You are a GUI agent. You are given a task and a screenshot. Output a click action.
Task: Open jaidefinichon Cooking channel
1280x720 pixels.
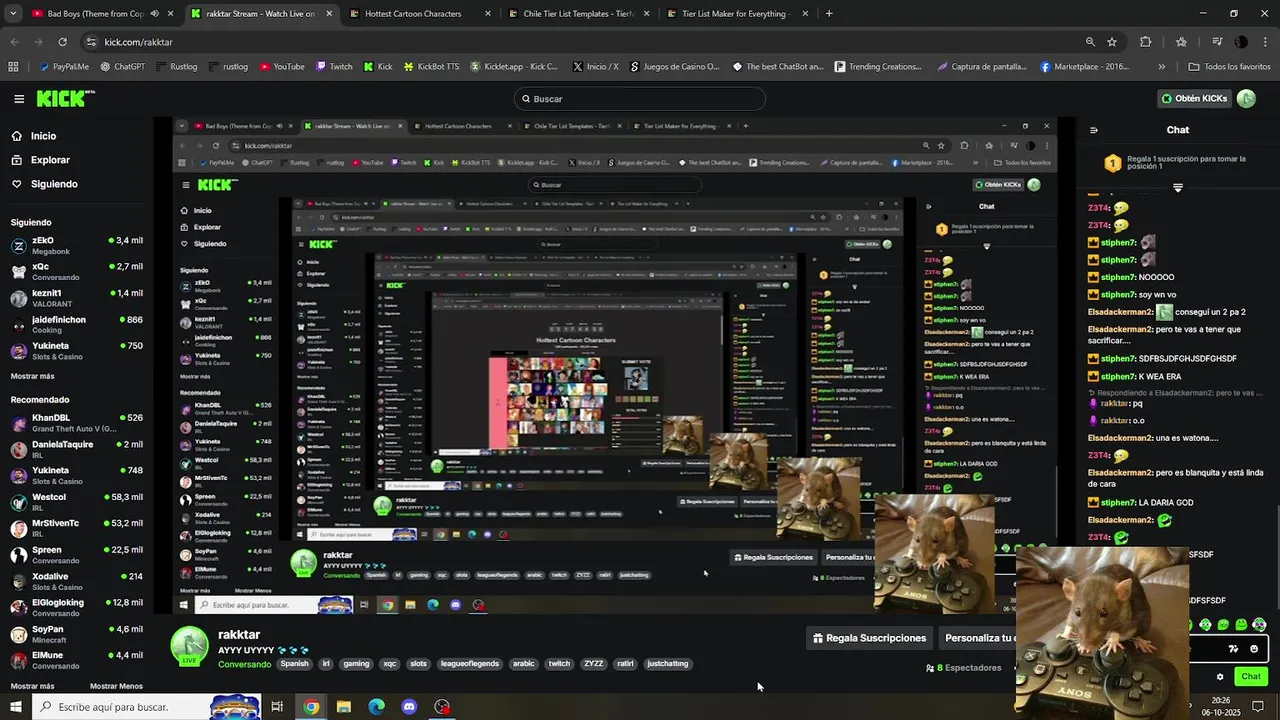(77, 324)
